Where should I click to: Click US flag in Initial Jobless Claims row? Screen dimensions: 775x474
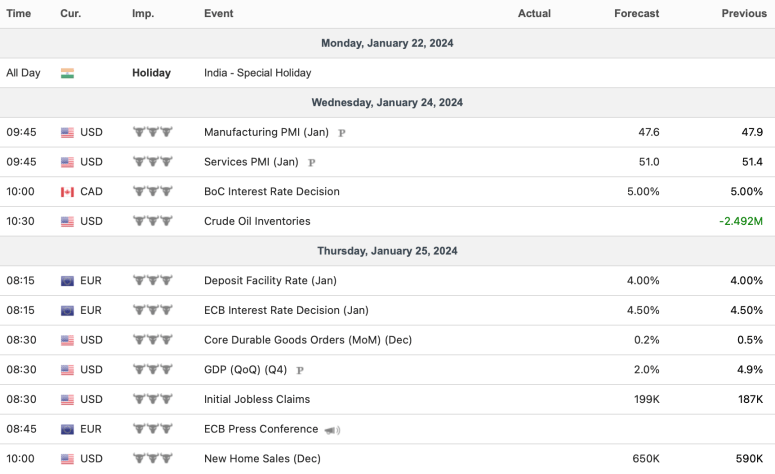click(x=67, y=400)
